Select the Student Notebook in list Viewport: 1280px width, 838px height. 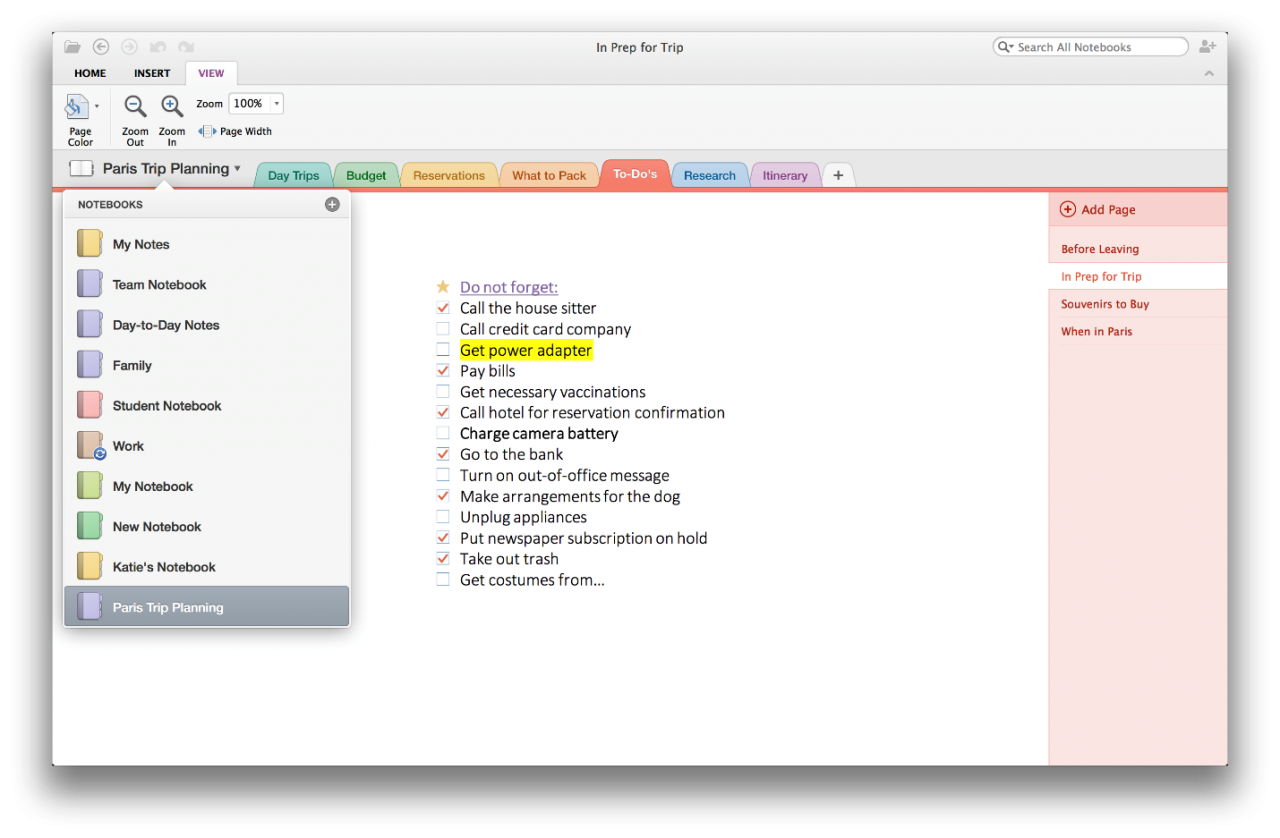(x=167, y=406)
